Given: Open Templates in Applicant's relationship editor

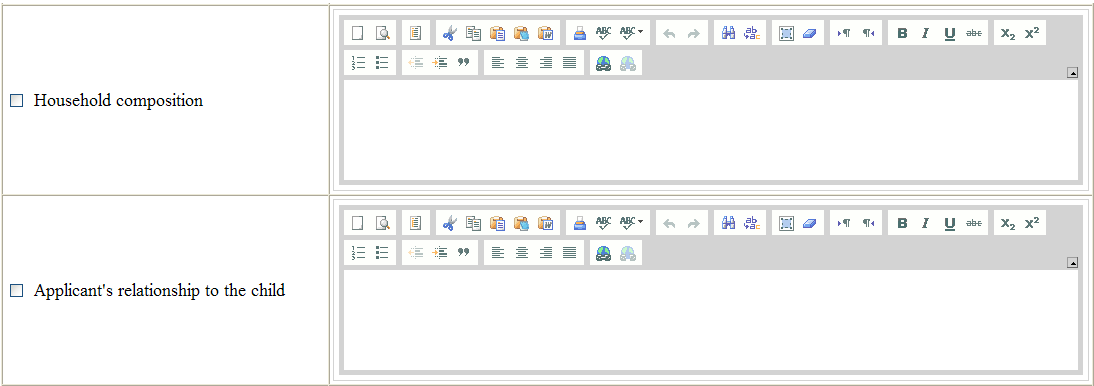Looking at the screenshot, I should coord(415,223).
